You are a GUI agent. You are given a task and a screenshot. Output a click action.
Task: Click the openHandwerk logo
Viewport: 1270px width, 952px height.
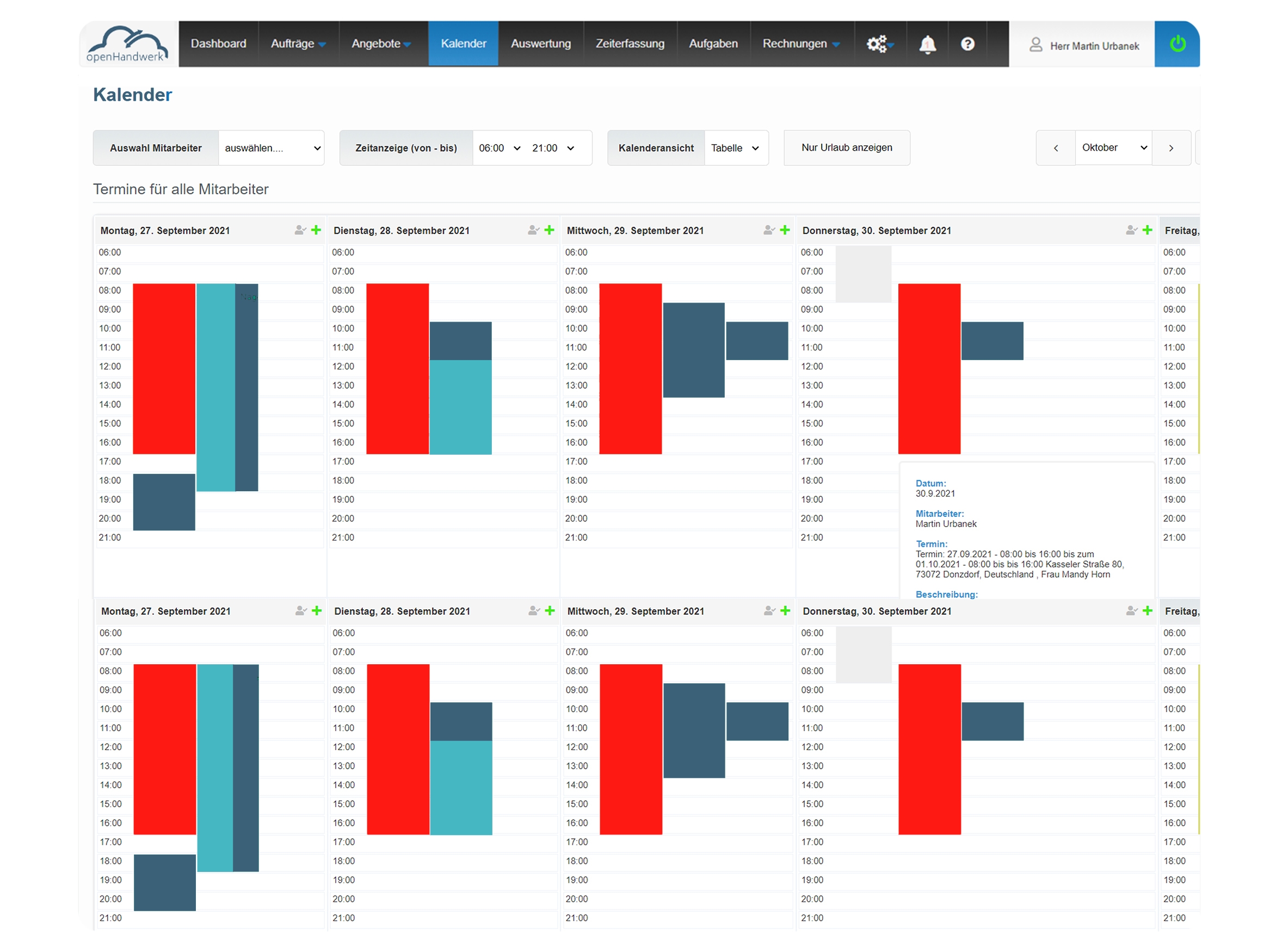[127, 44]
